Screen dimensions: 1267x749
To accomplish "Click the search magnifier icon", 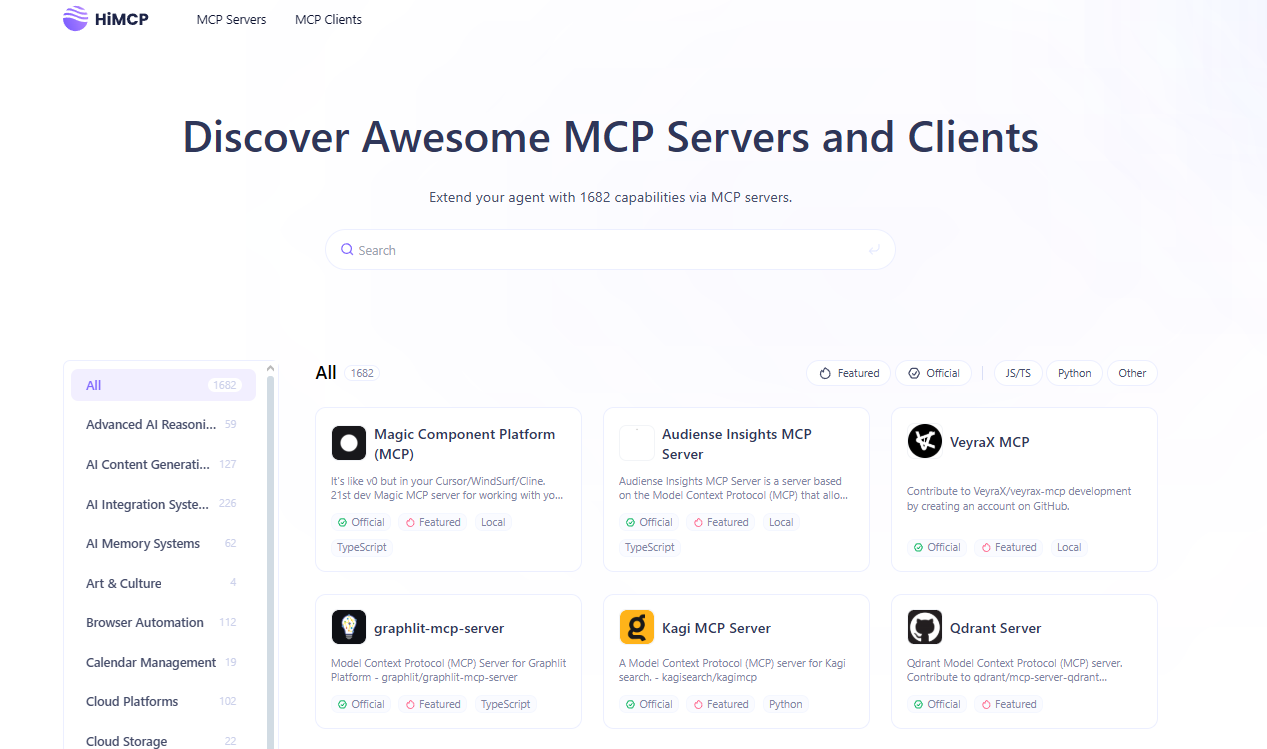I will click(347, 250).
